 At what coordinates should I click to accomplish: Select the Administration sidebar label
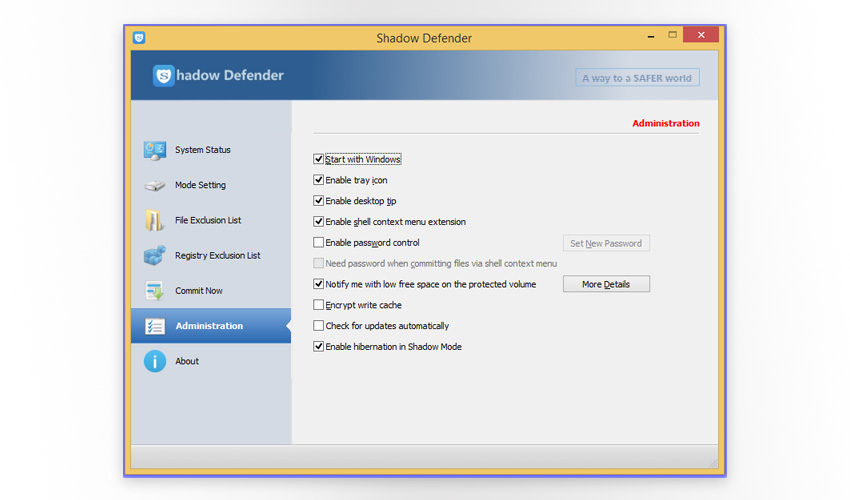point(209,326)
